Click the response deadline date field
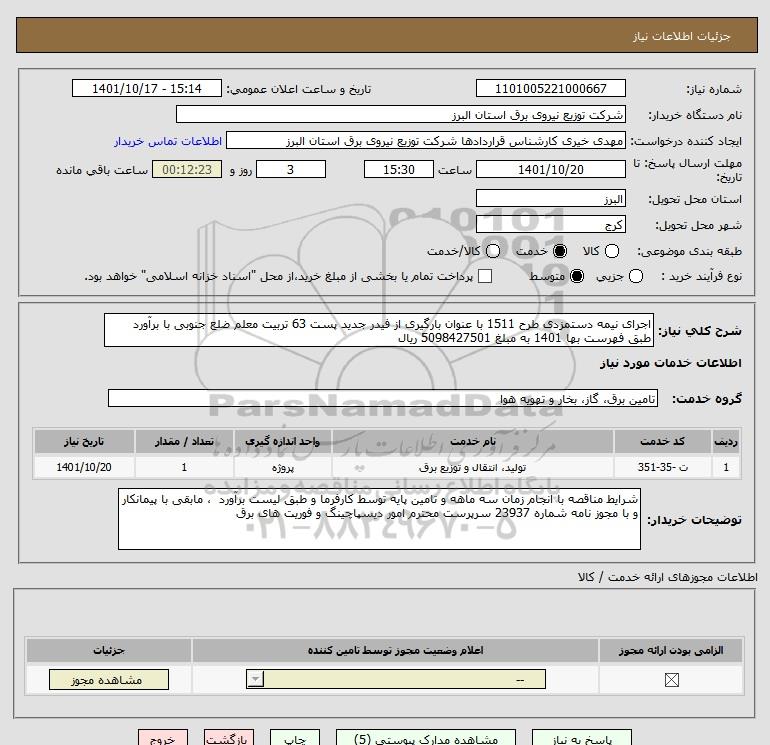770x745 pixels. [x=550, y=169]
